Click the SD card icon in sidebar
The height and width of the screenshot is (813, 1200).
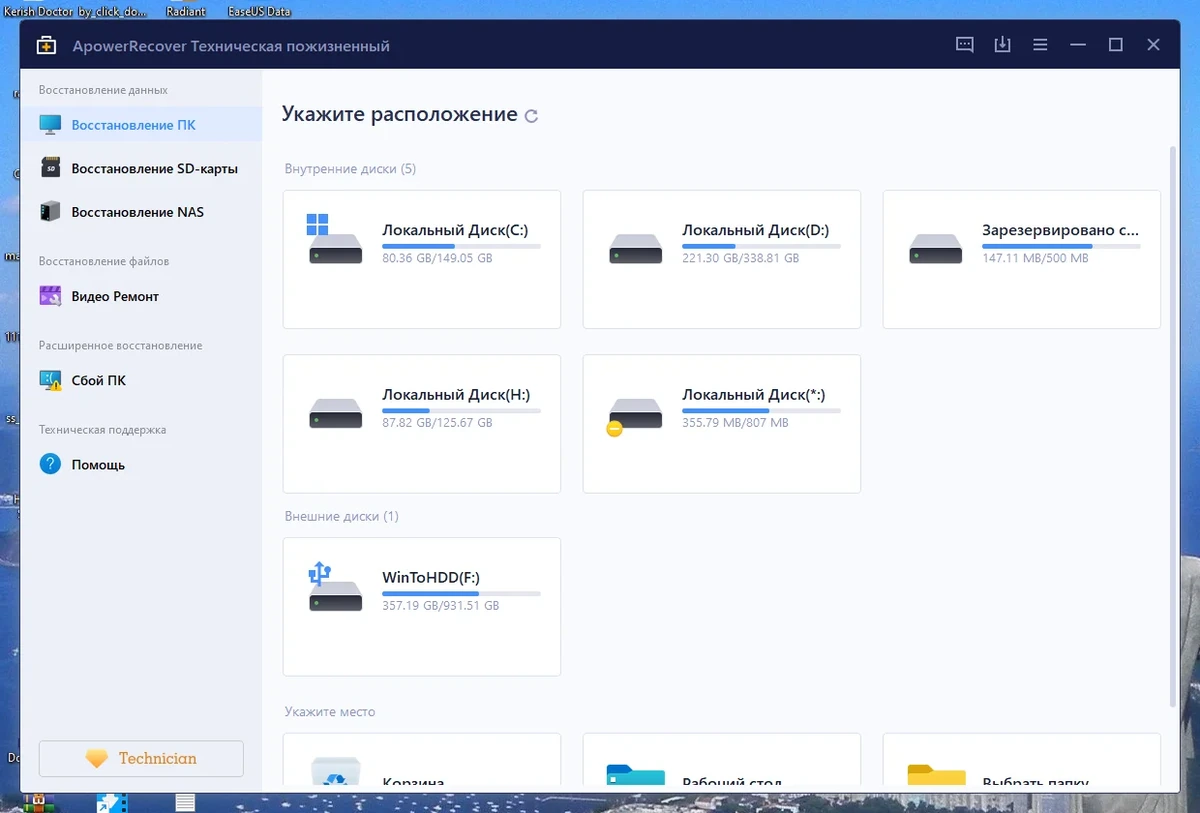coord(50,169)
